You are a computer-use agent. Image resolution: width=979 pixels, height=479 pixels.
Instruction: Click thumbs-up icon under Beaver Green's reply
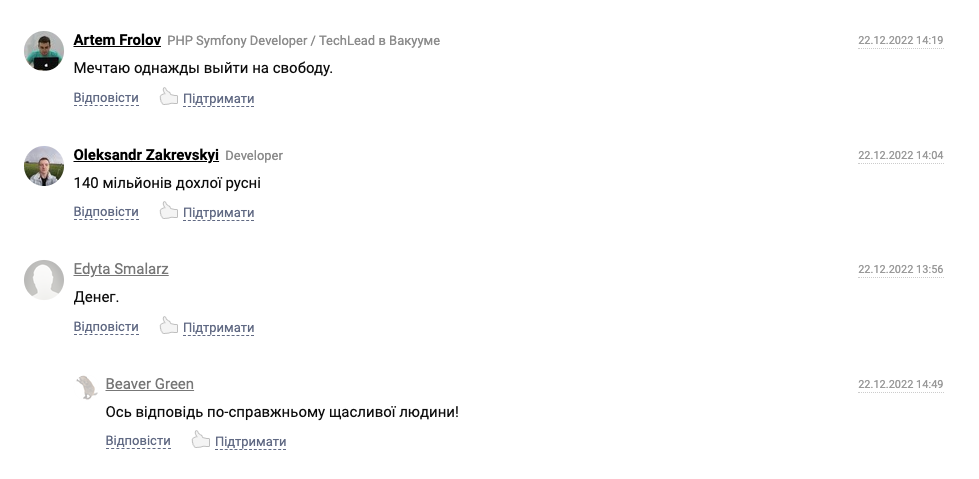[x=200, y=440]
